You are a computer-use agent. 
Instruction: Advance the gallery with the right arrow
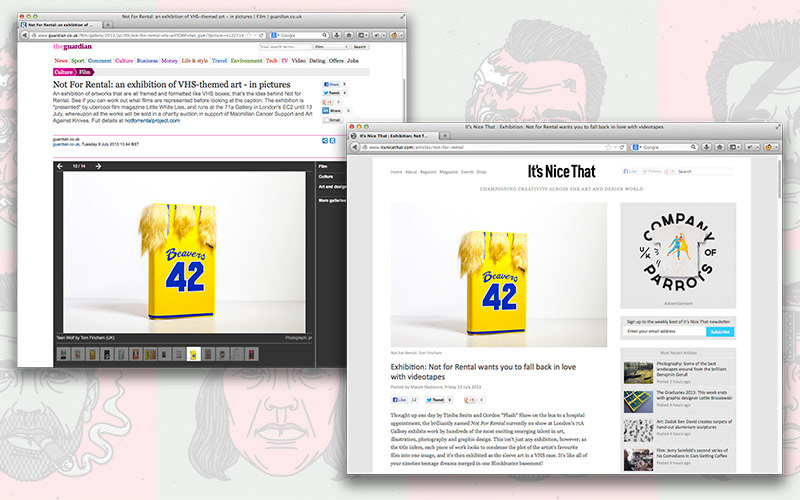pos(98,166)
